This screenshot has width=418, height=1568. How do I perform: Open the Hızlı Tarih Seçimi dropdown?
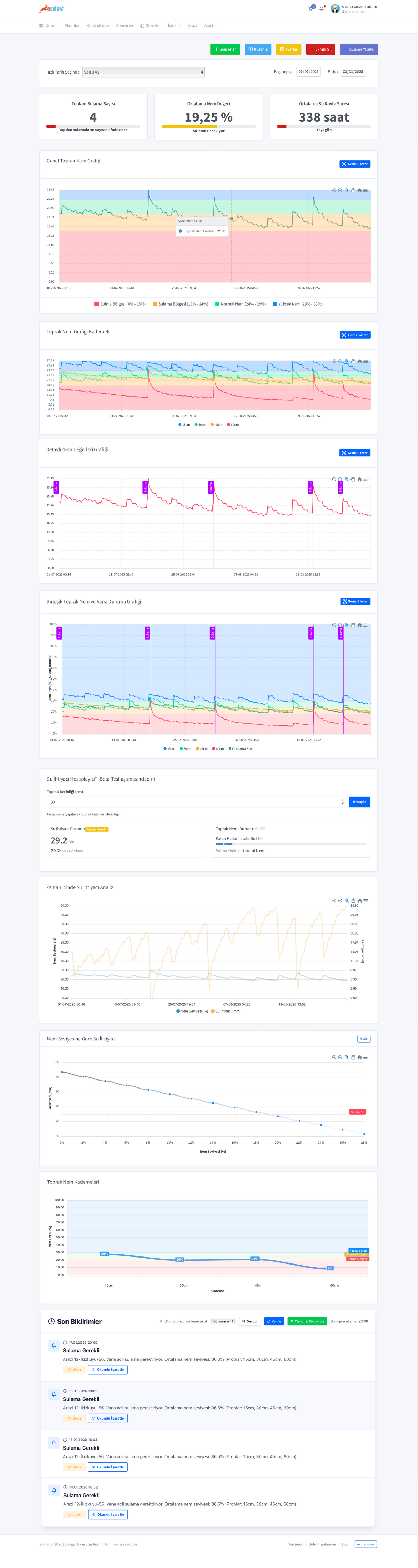pyautogui.click(x=143, y=72)
